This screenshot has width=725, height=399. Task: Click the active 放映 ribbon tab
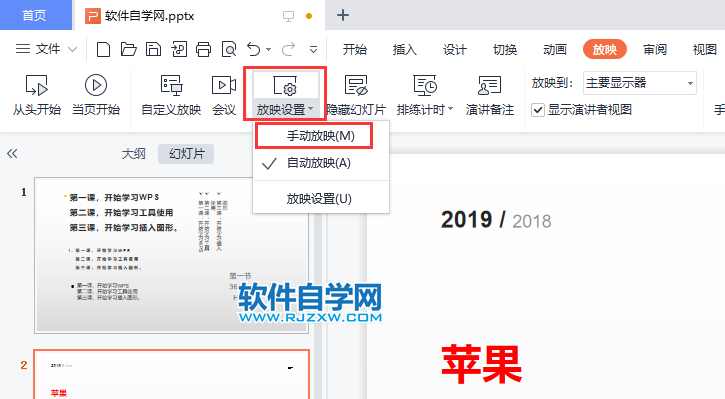point(605,49)
